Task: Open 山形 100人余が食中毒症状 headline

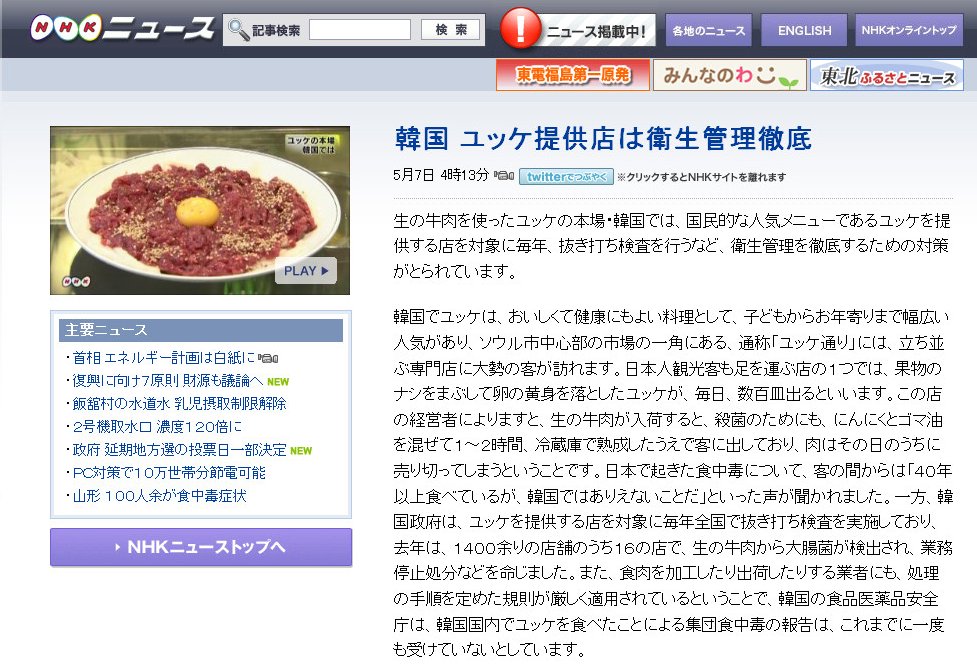Action: pyautogui.click(x=160, y=495)
